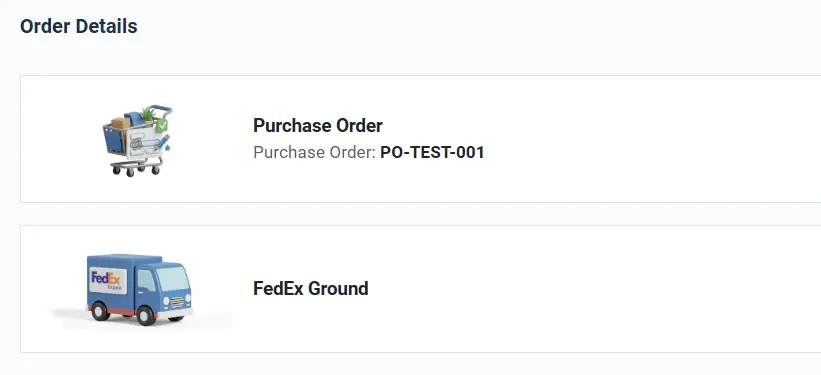Click the FedEx delivery truck icon

click(139, 290)
